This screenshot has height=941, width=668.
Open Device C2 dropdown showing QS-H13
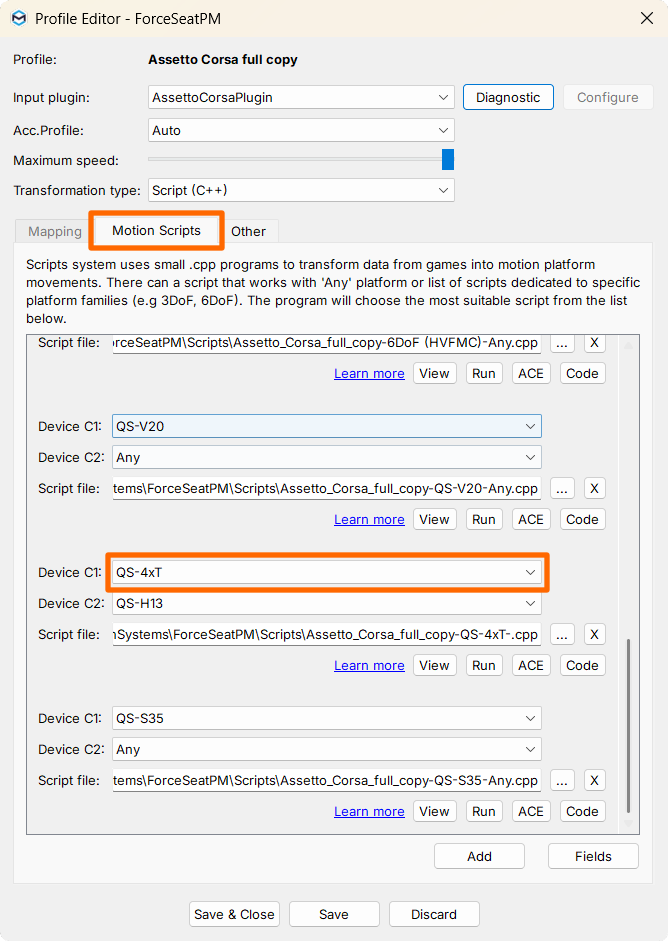point(326,603)
